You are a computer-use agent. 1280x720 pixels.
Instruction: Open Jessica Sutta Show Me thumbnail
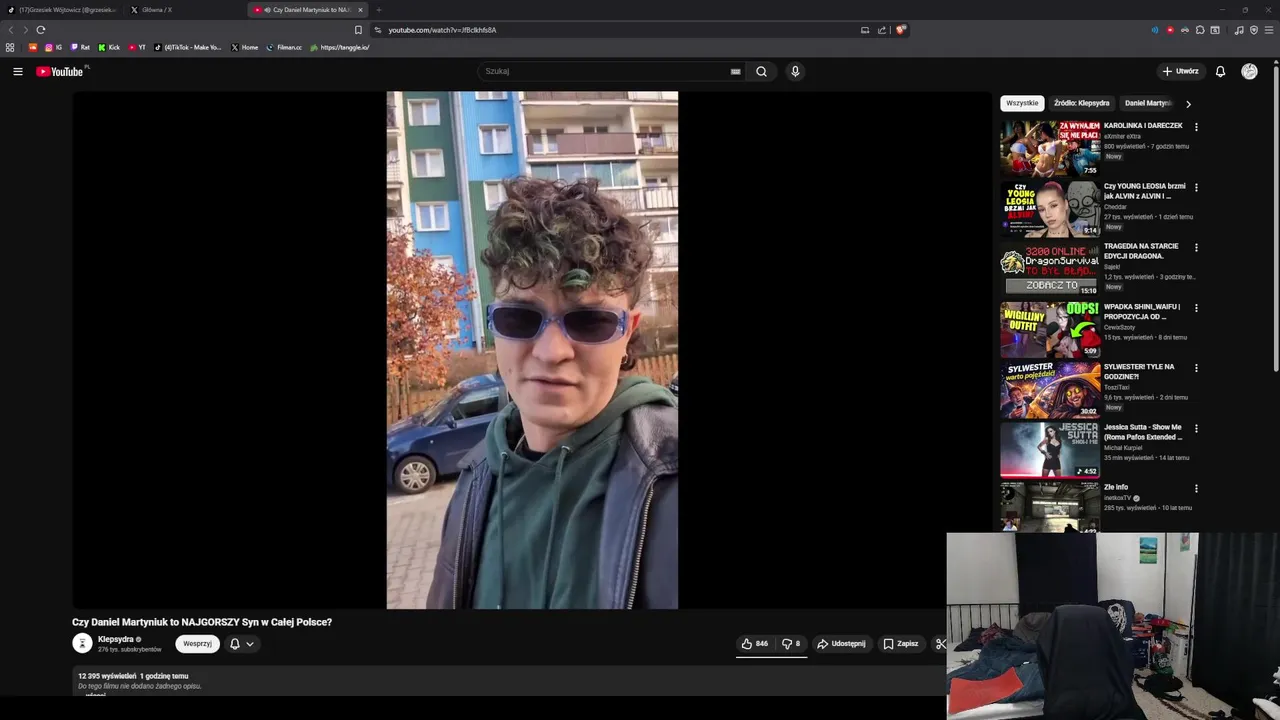coord(1050,449)
